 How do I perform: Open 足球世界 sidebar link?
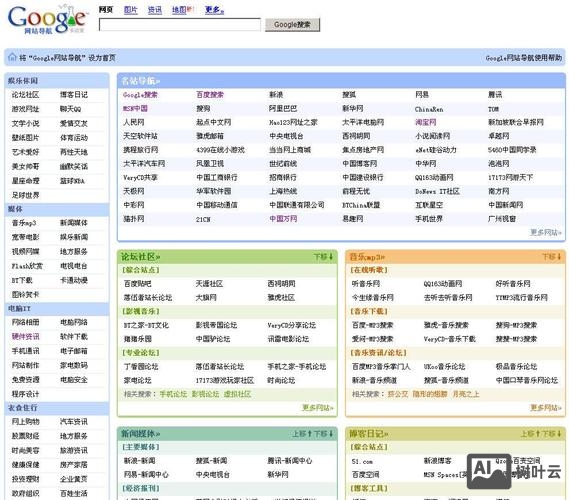click(25, 195)
